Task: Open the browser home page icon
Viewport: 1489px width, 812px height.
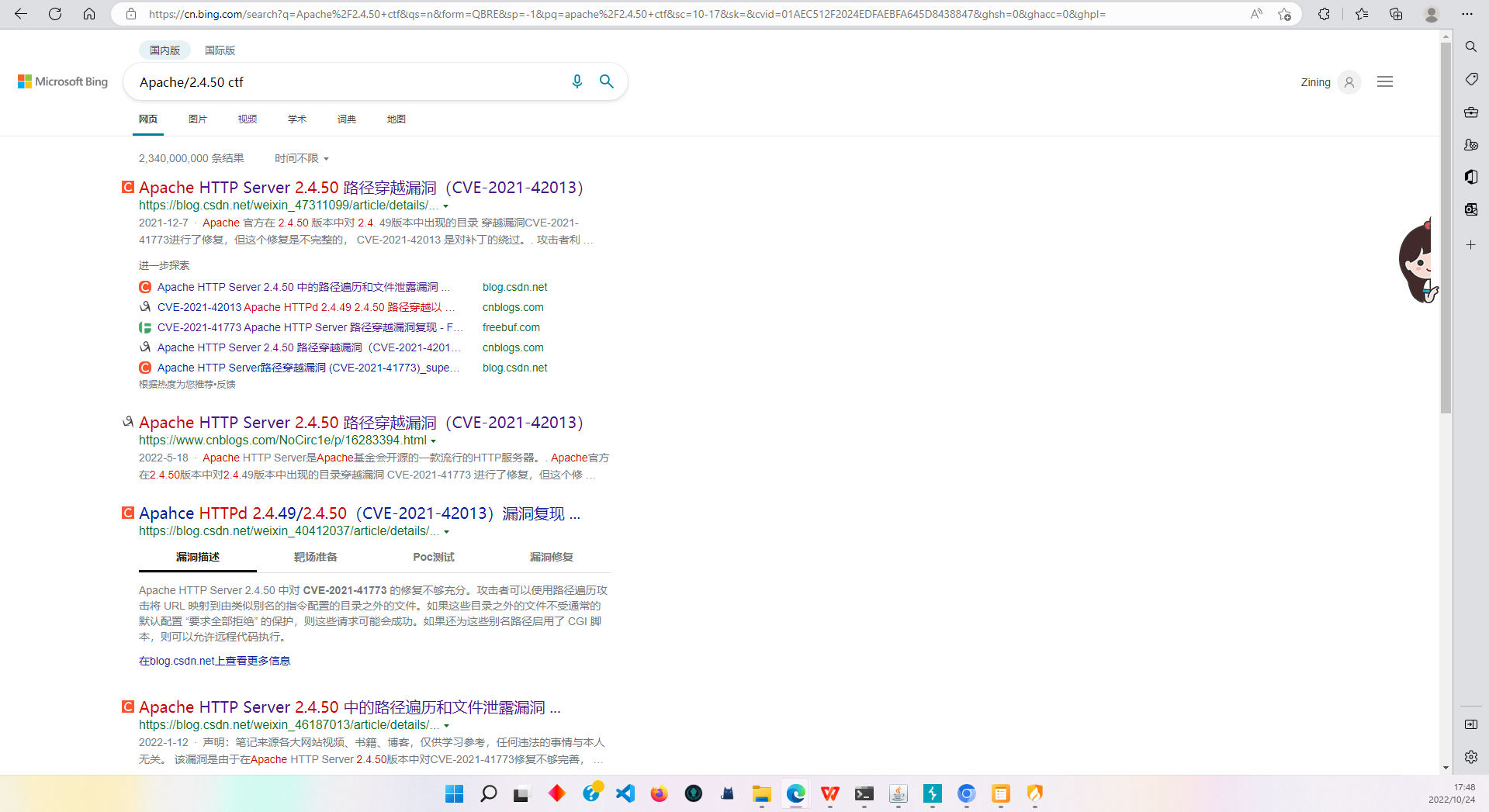Action: coord(89,14)
